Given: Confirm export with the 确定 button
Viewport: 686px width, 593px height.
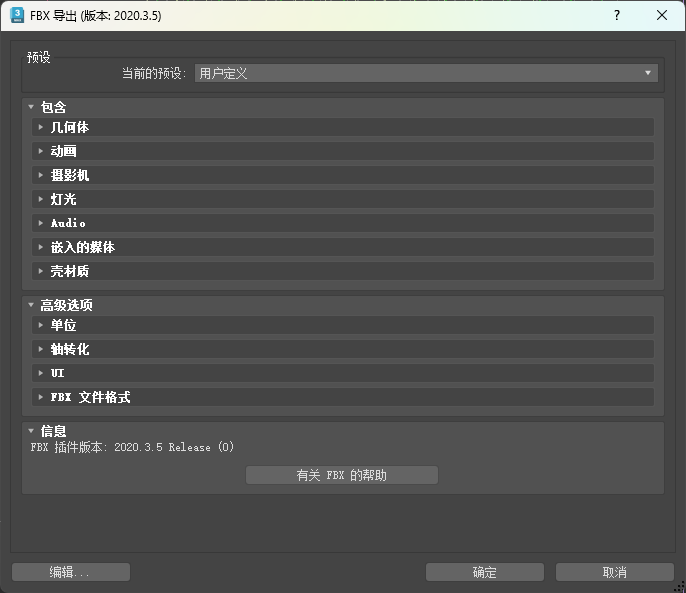Looking at the screenshot, I should [485, 572].
